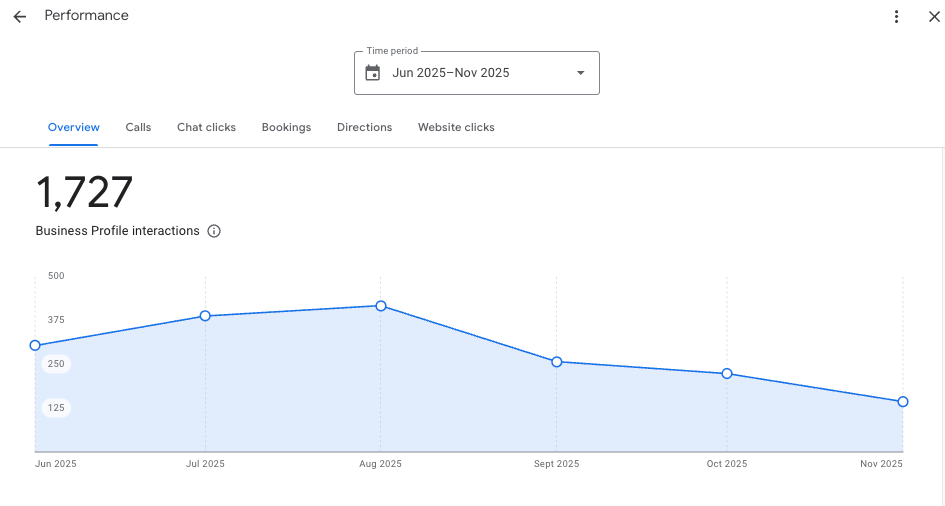Screen dimensions: 945x506
Task: Open the Chat clicks tab
Action: click(206, 127)
